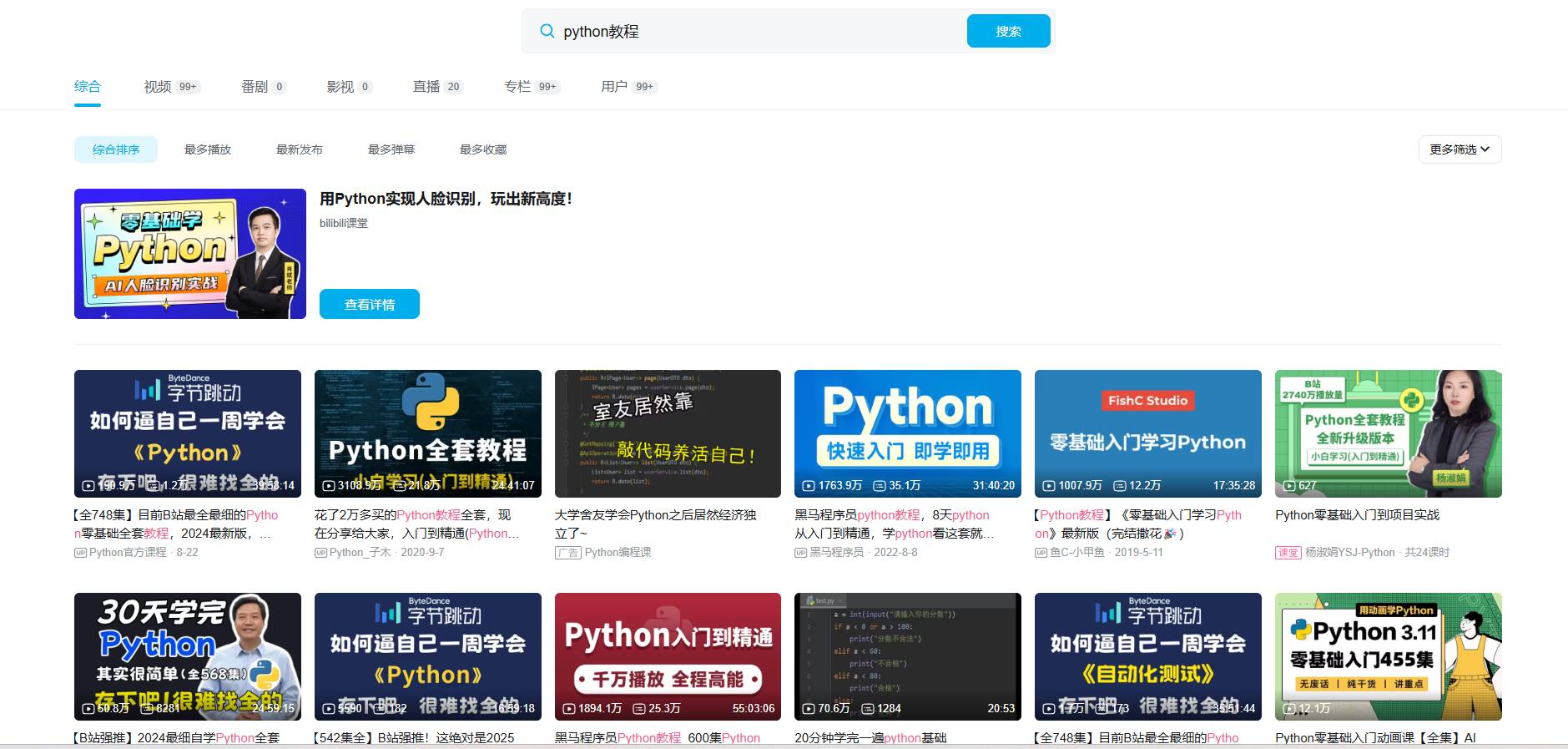Click the search magnifier icon

547,32
